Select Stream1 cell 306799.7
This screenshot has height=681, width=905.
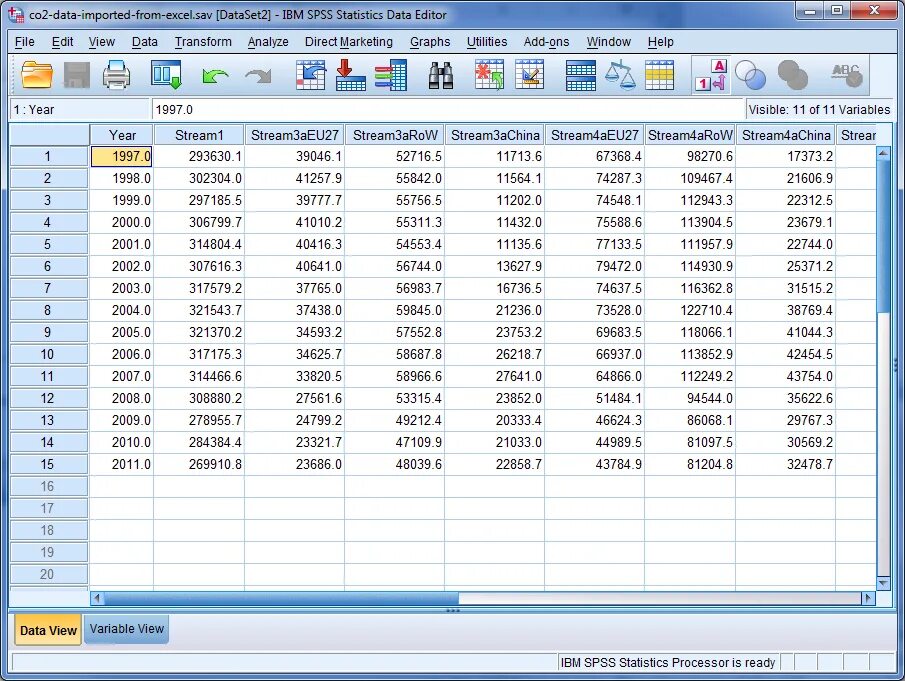[199, 222]
